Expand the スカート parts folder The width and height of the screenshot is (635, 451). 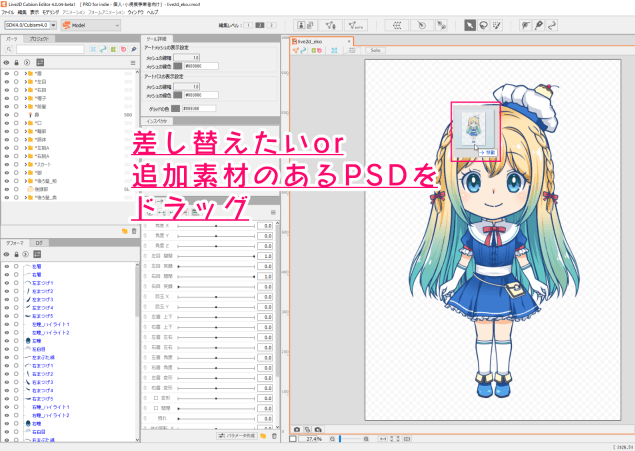[26, 164]
